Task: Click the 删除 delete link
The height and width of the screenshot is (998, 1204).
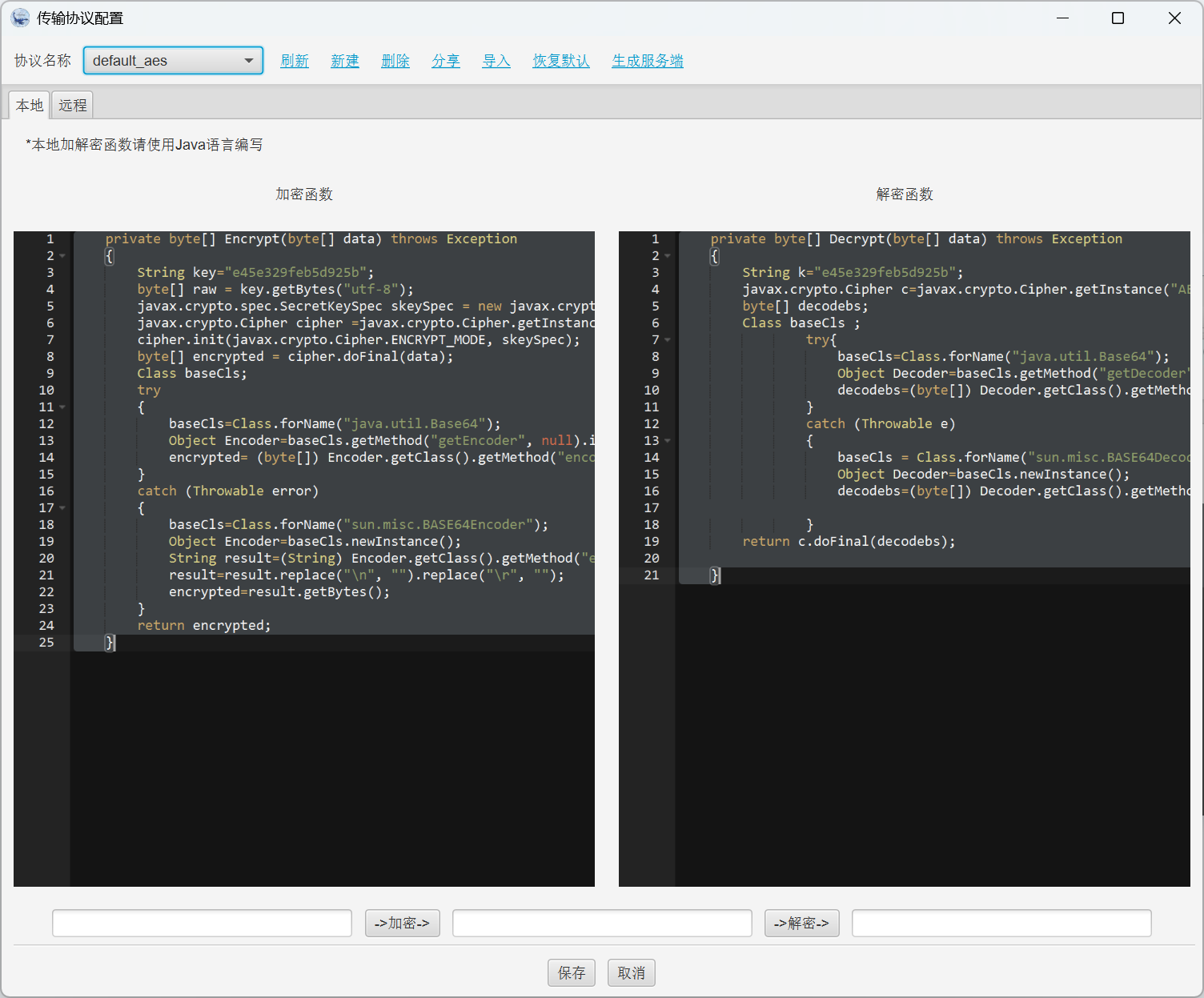Action: pos(395,61)
